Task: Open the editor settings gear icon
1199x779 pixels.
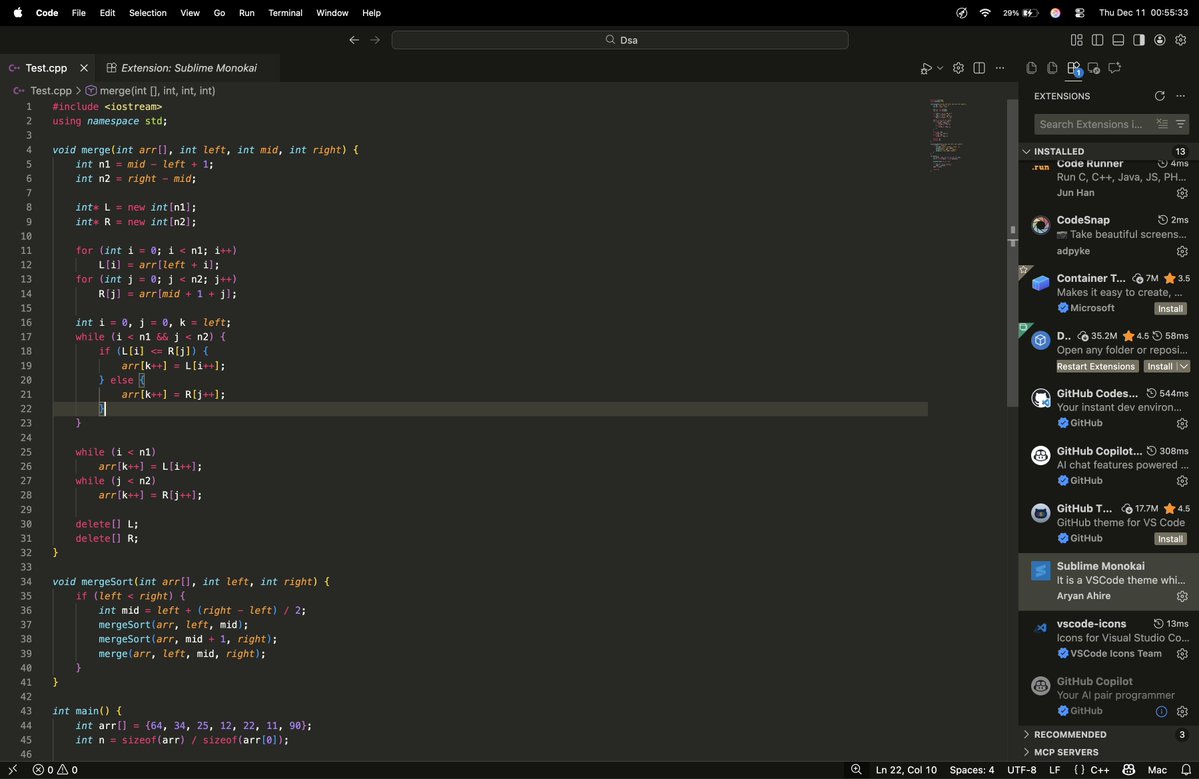Action: coord(957,68)
